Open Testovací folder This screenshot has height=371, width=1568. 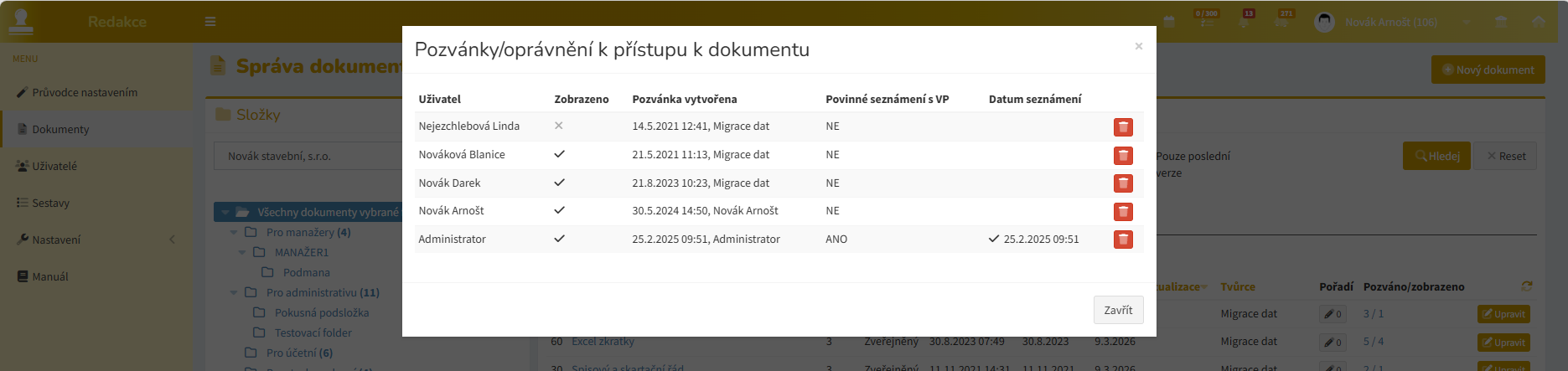[313, 332]
